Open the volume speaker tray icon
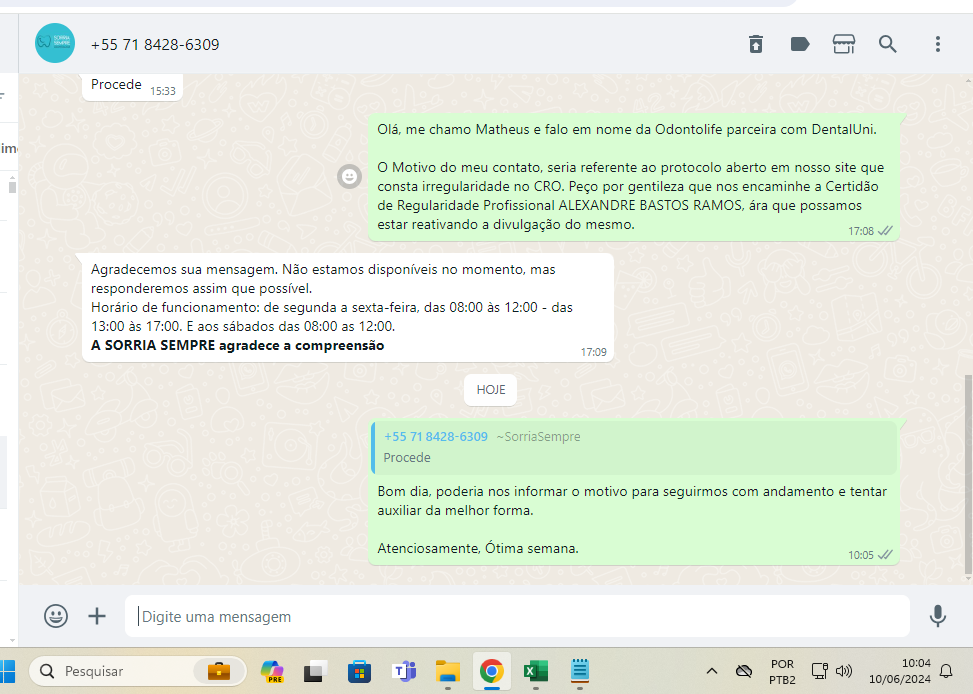The height and width of the screenshot is (694, 973). tap(843, 671)
